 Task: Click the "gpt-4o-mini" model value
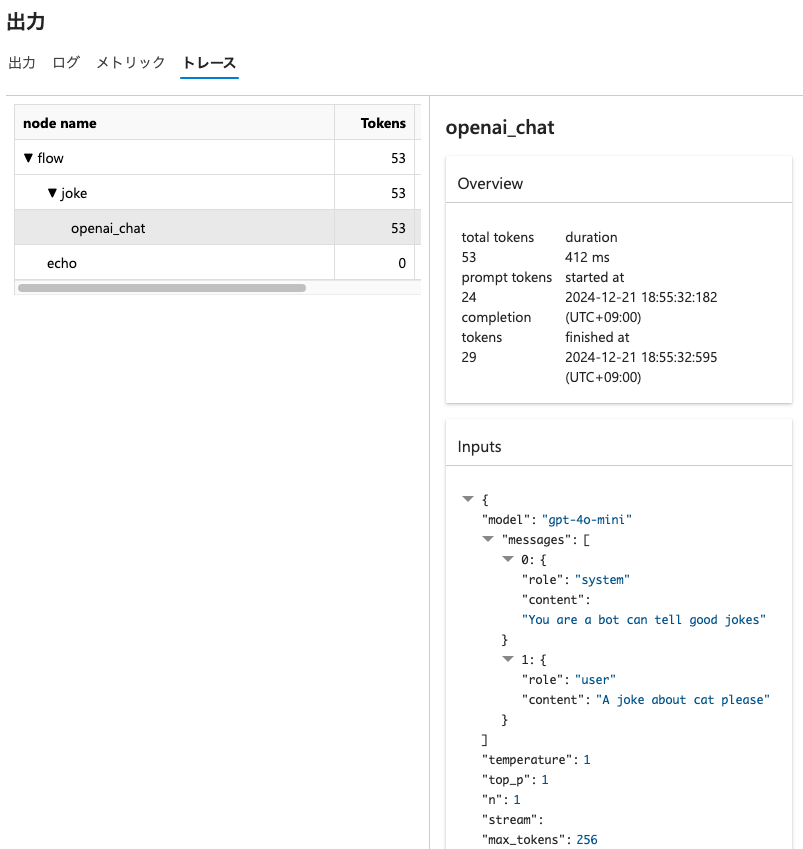pos(587,519)
